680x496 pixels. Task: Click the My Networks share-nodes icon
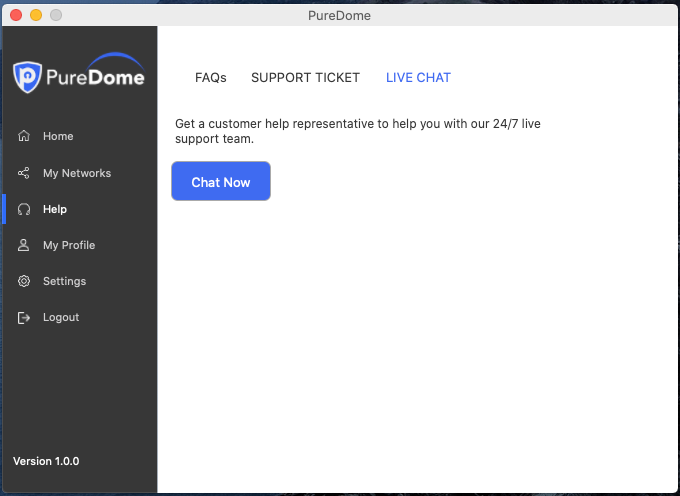tap(24, 173)
